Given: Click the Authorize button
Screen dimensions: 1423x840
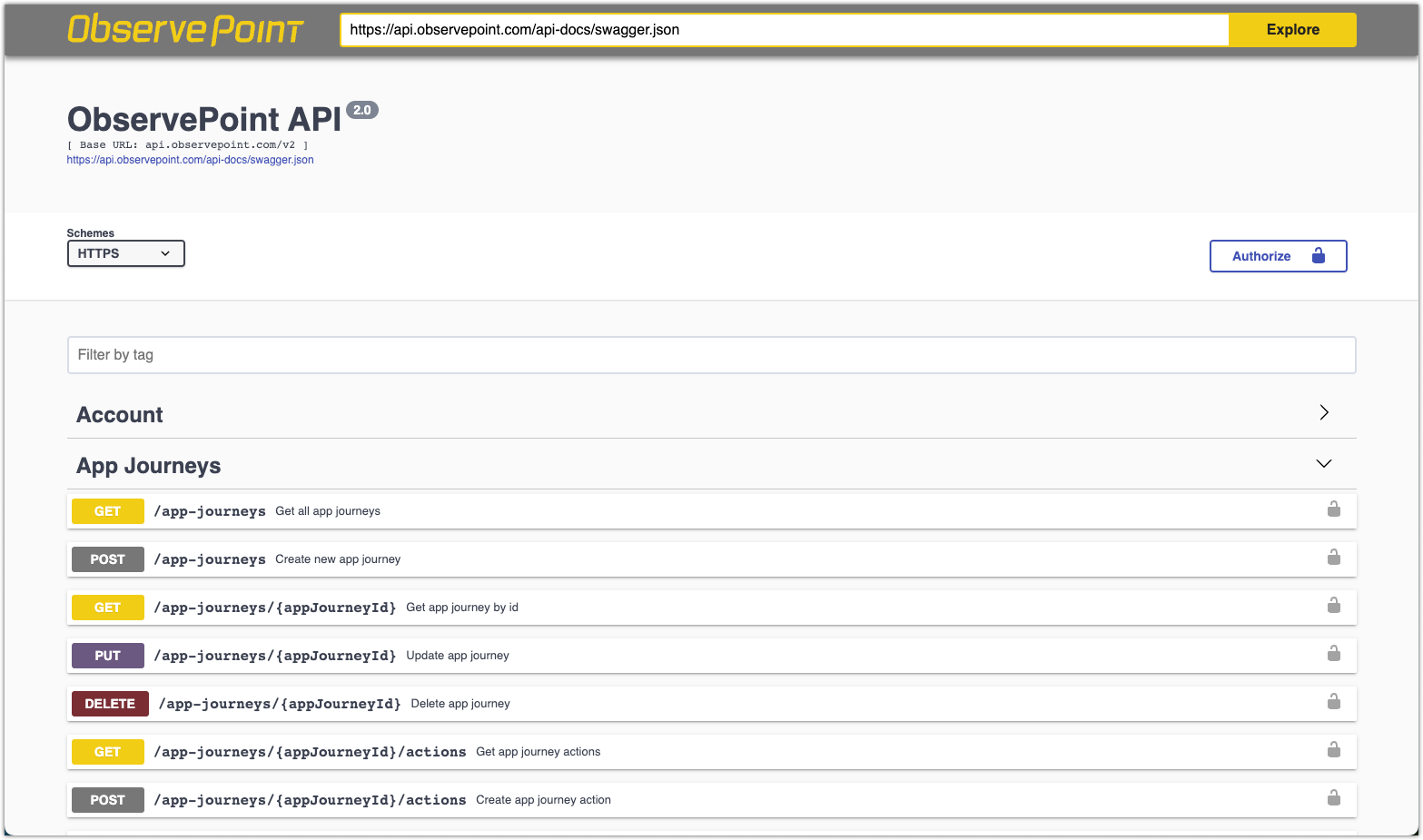Looking at the screenshot, I should (1279, 256).
